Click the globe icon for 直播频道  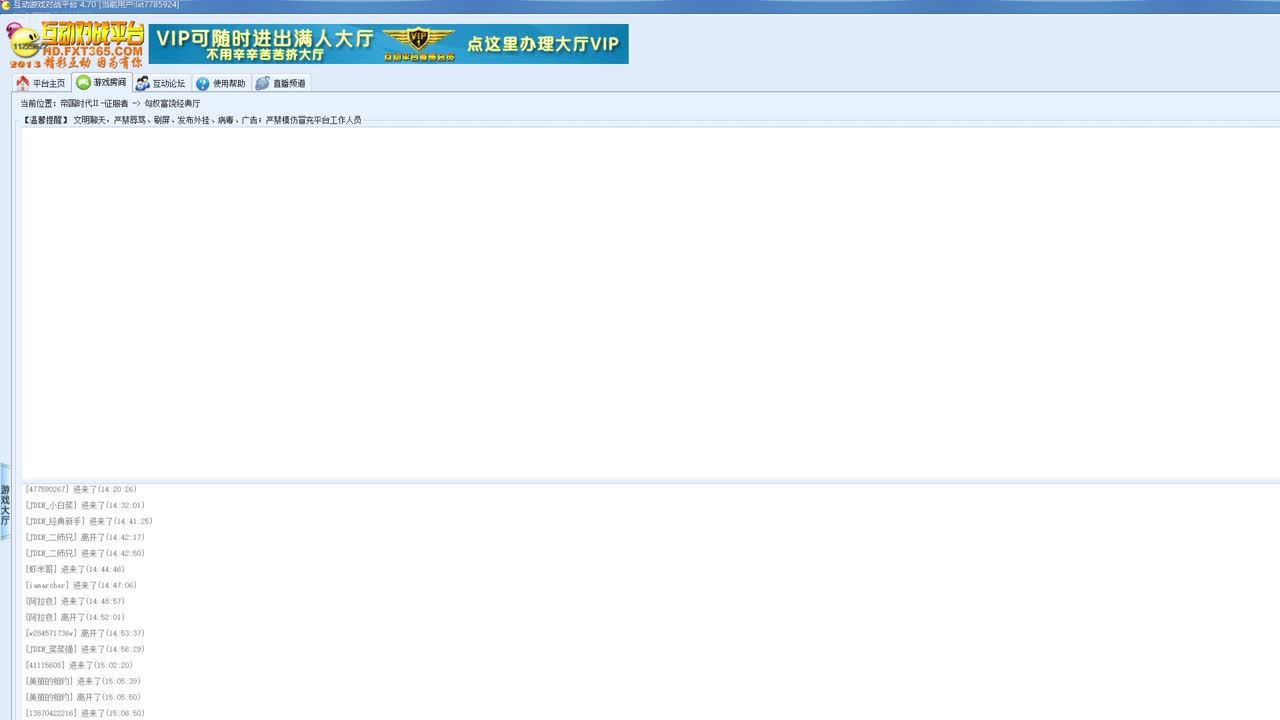point(262,84)
